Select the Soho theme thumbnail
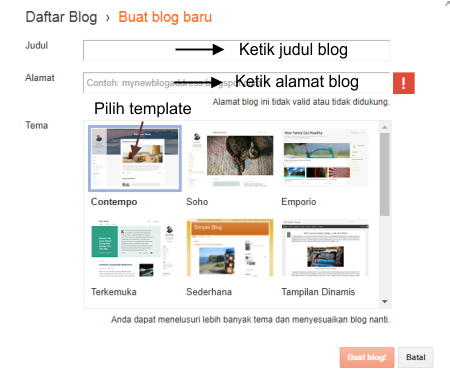Viewport: 450px width, 382px height. click(x=230, y=158)
